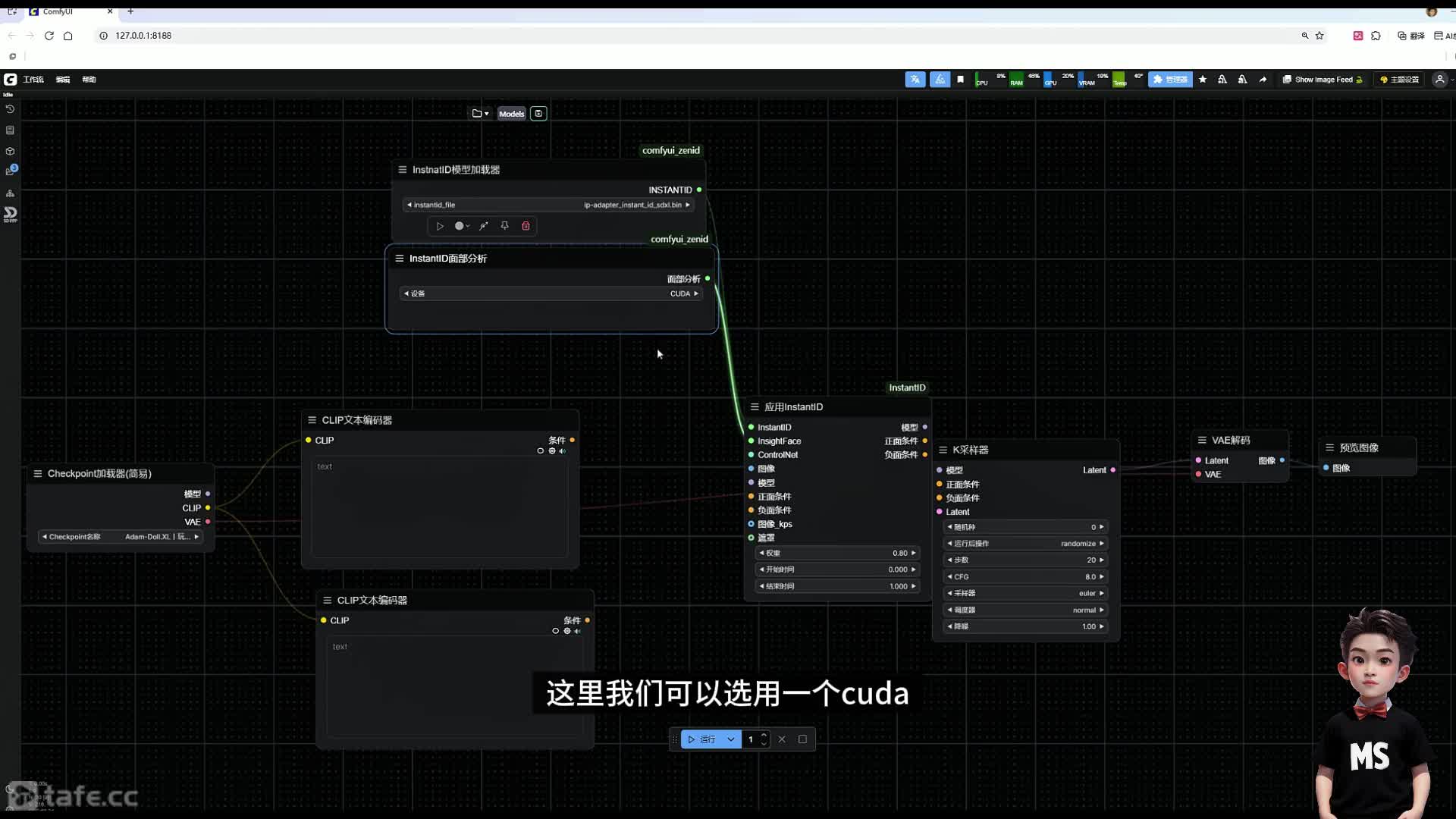Toggle the 遮罩 input socket
The image size is (1456, 819).
pos(752,538)
